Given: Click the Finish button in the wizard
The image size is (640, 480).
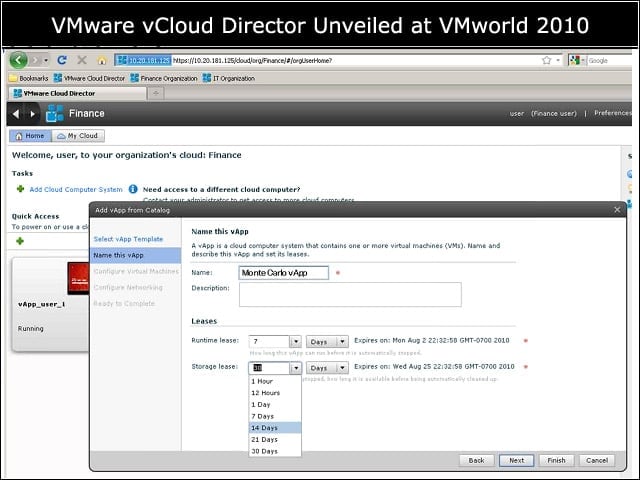Looking at the screenshot, I should click(556, 460).
